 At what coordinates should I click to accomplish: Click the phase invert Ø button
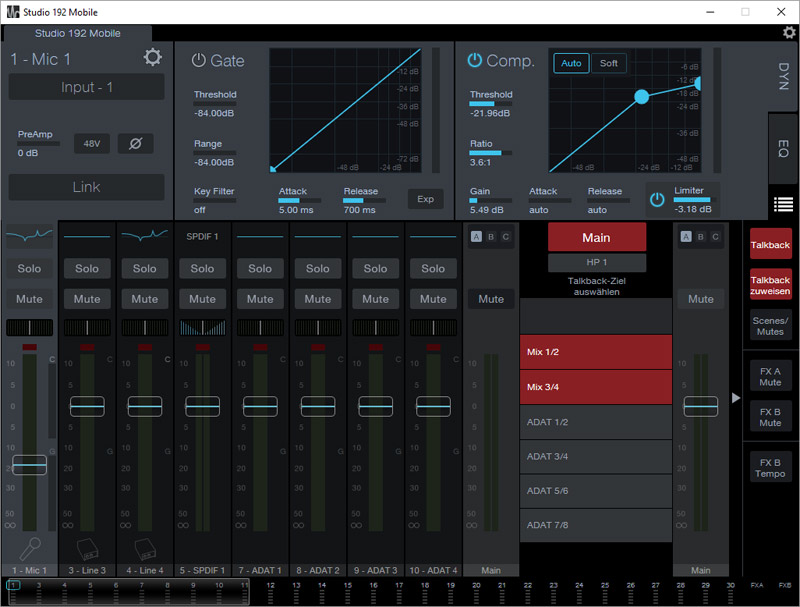(135, 144)
